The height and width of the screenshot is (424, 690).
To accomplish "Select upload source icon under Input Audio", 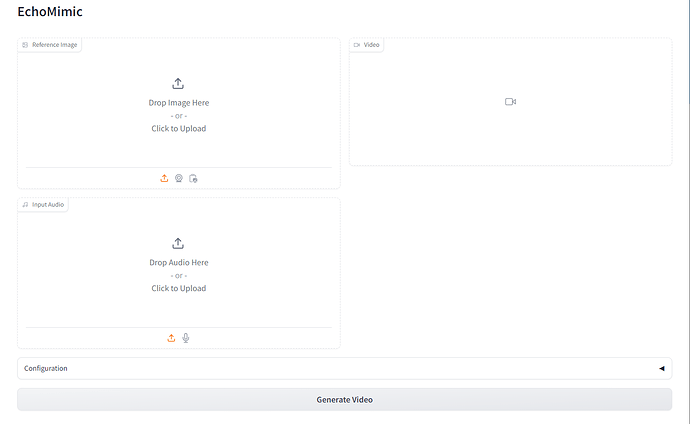I will coord(171,338).
